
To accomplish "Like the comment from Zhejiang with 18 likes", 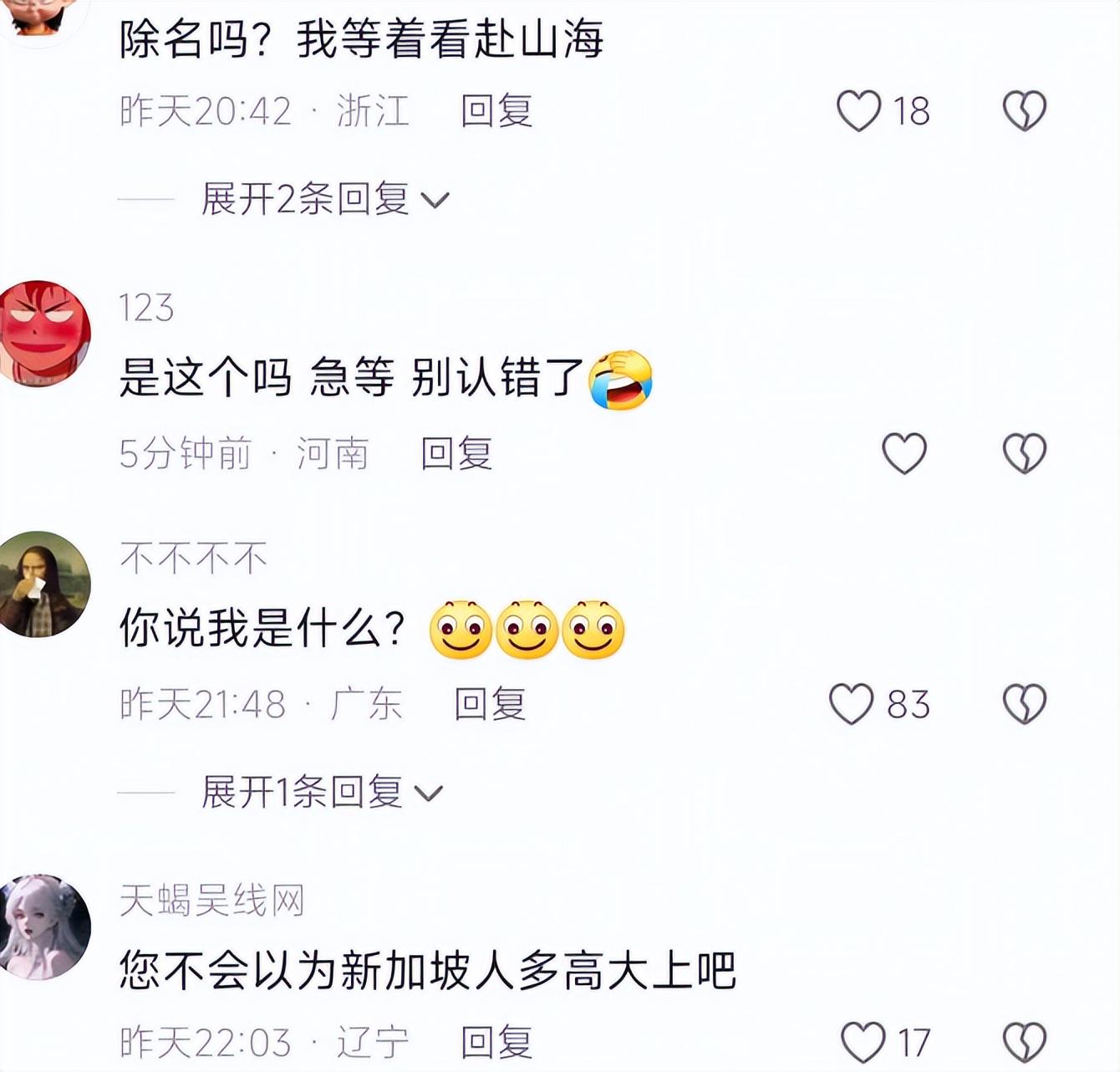I will coord(859,111).
